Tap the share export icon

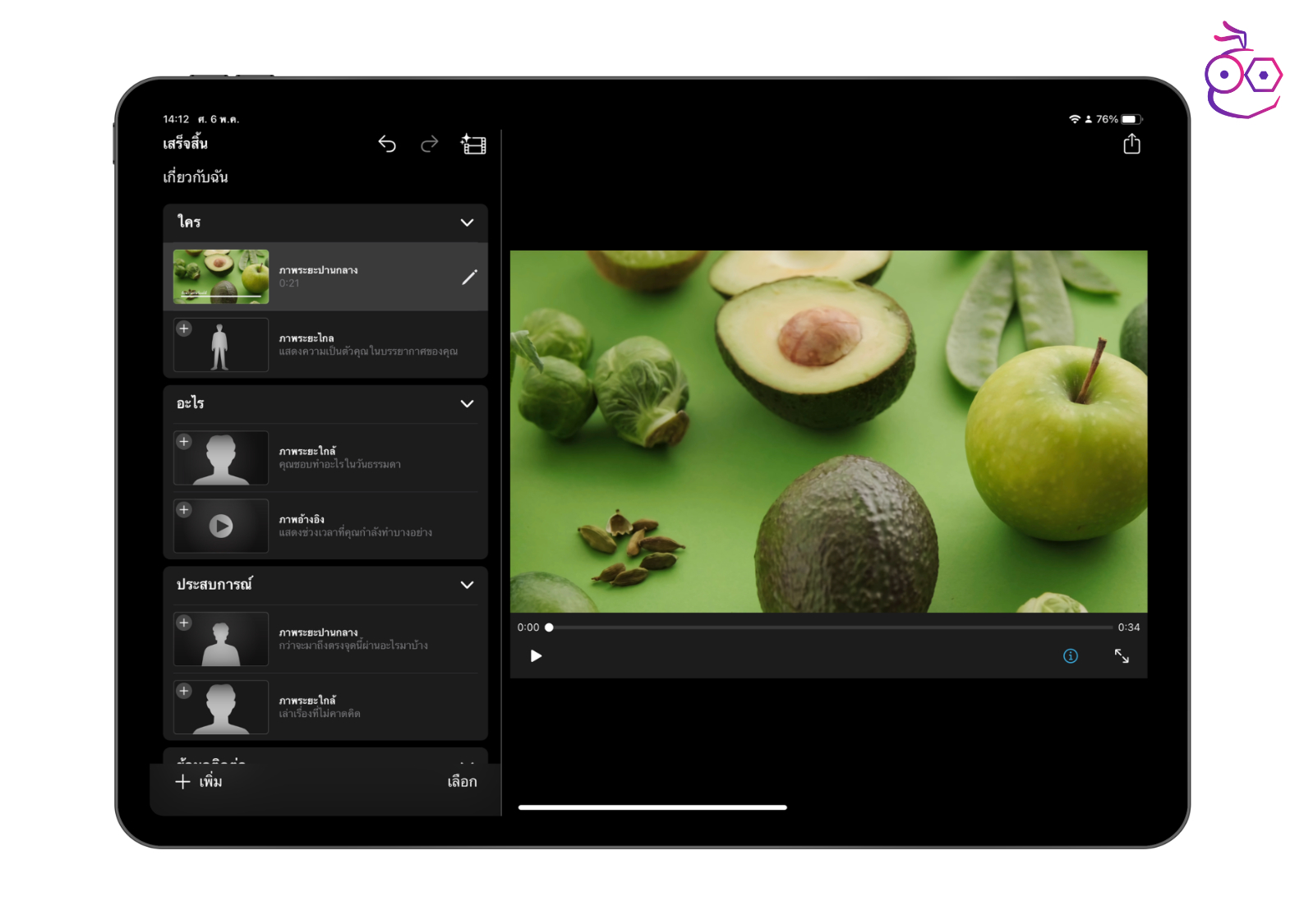tap(1131, 145)
